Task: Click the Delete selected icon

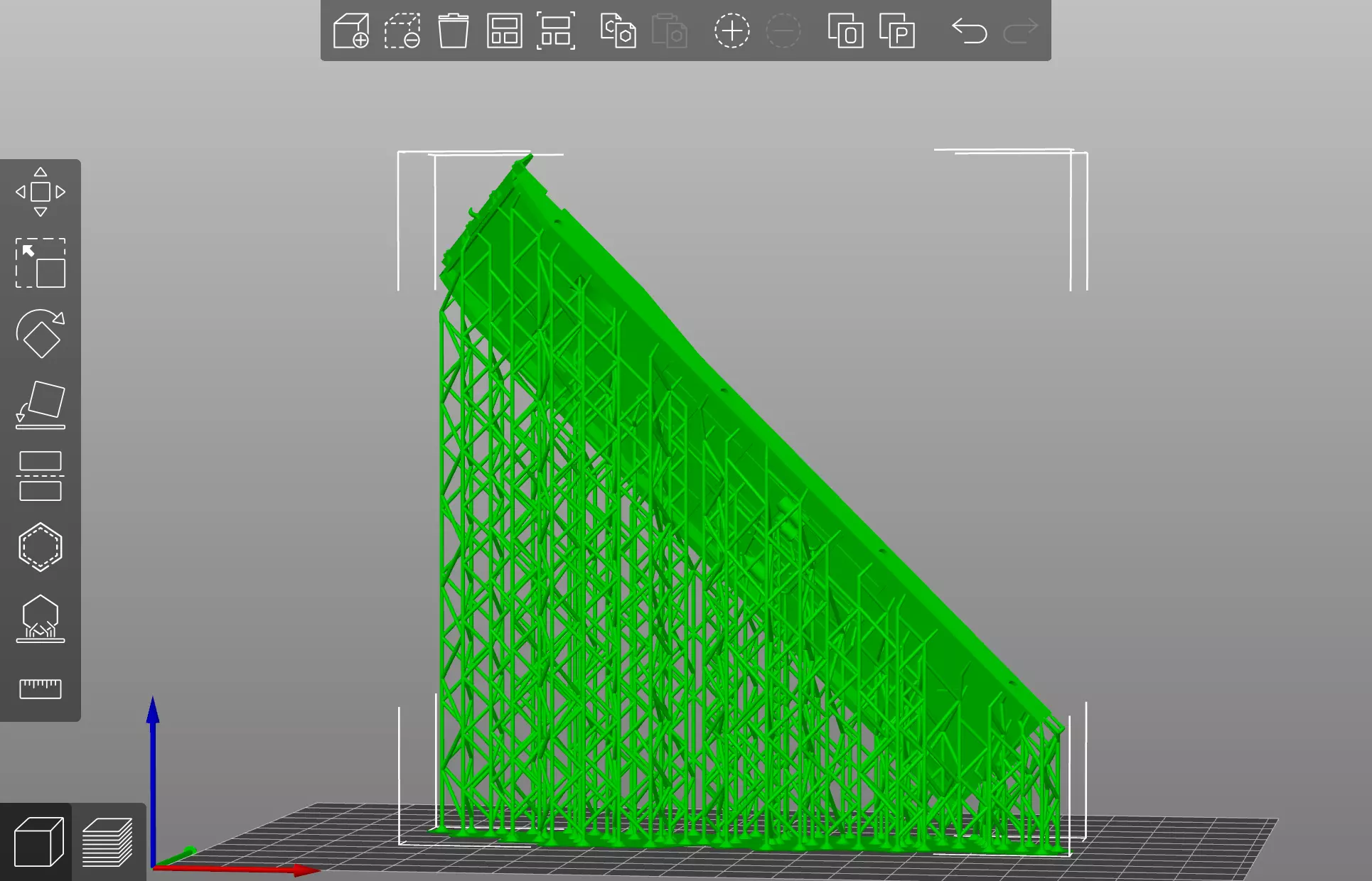Action: [402, 31]
